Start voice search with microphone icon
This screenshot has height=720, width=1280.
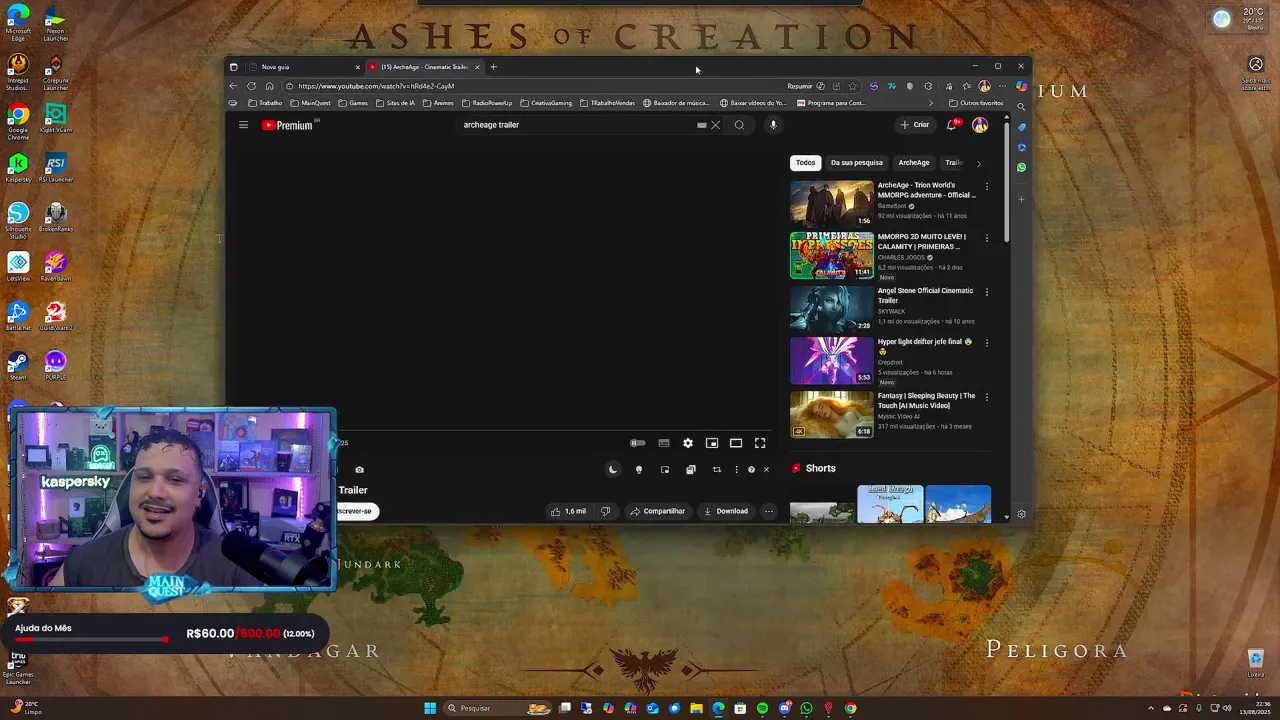pyautogui.click(x=772, y=125)
